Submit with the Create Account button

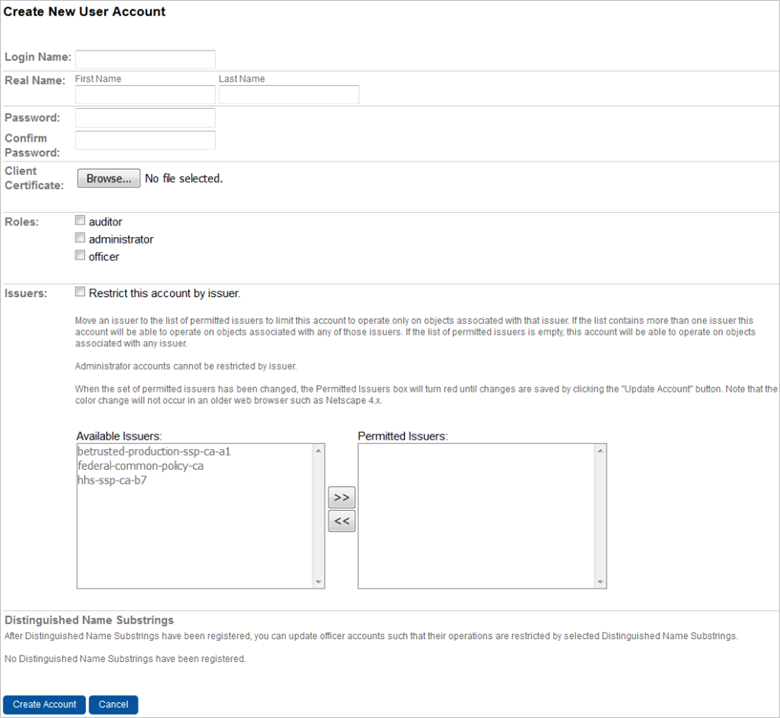click(44, 704)
